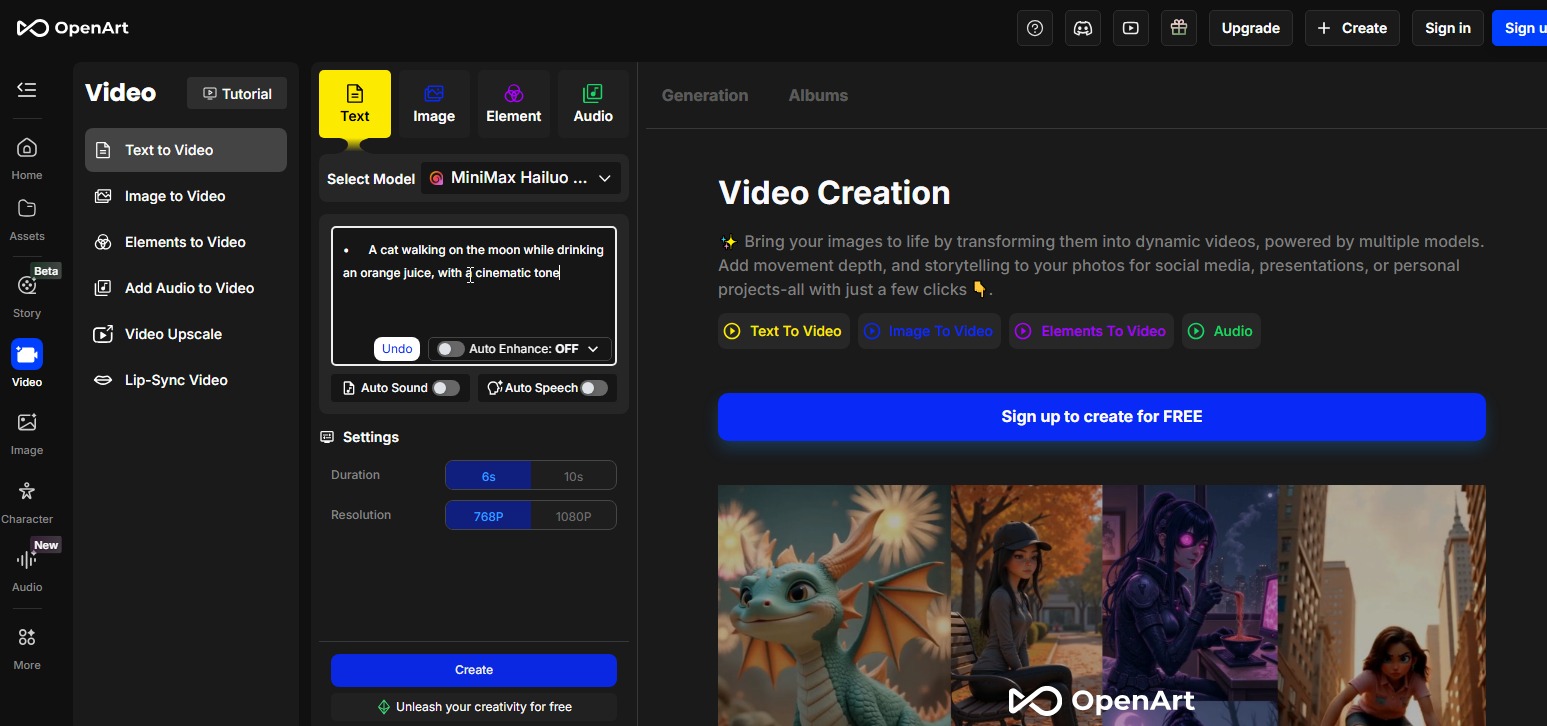Open the help question mark icon
The image size is (1547, 726).
pyautogui.click(x=1035, y=28)
